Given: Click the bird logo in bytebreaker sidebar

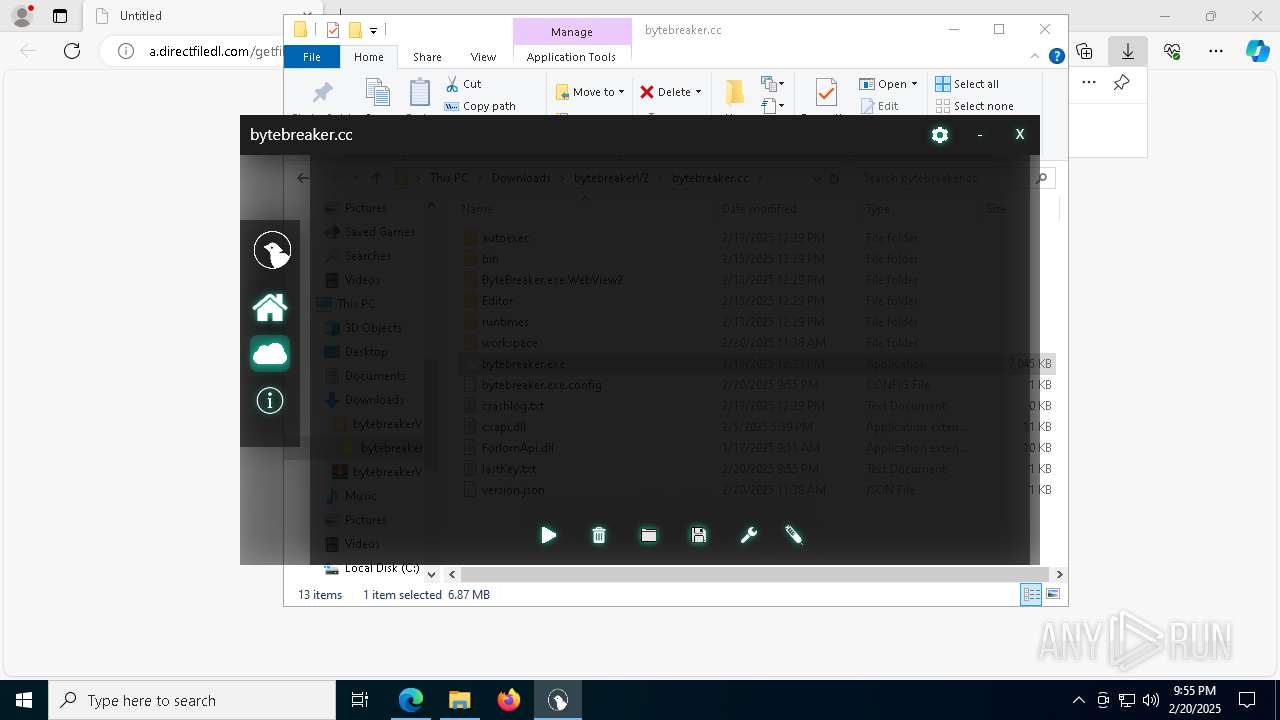Looking at the screenshot, I should point(272,250).
